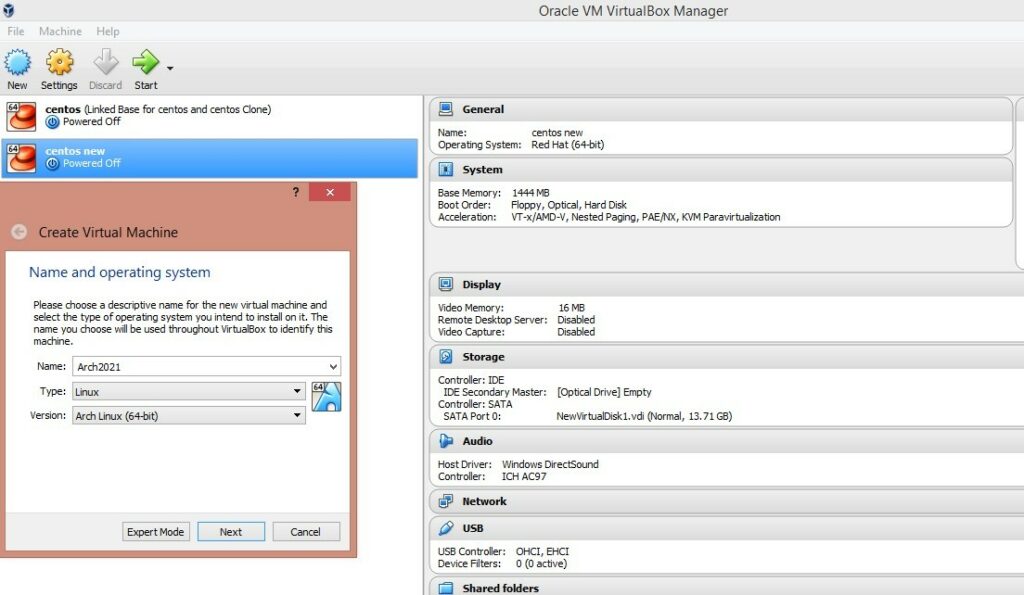Select the centos linked base VM entry
1024x595 pixels.
click(x=210, y=116)
